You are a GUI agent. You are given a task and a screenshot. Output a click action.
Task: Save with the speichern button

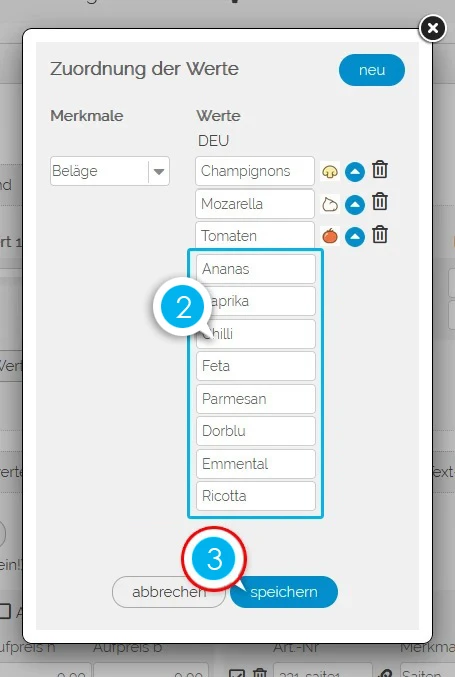[284, 592]
